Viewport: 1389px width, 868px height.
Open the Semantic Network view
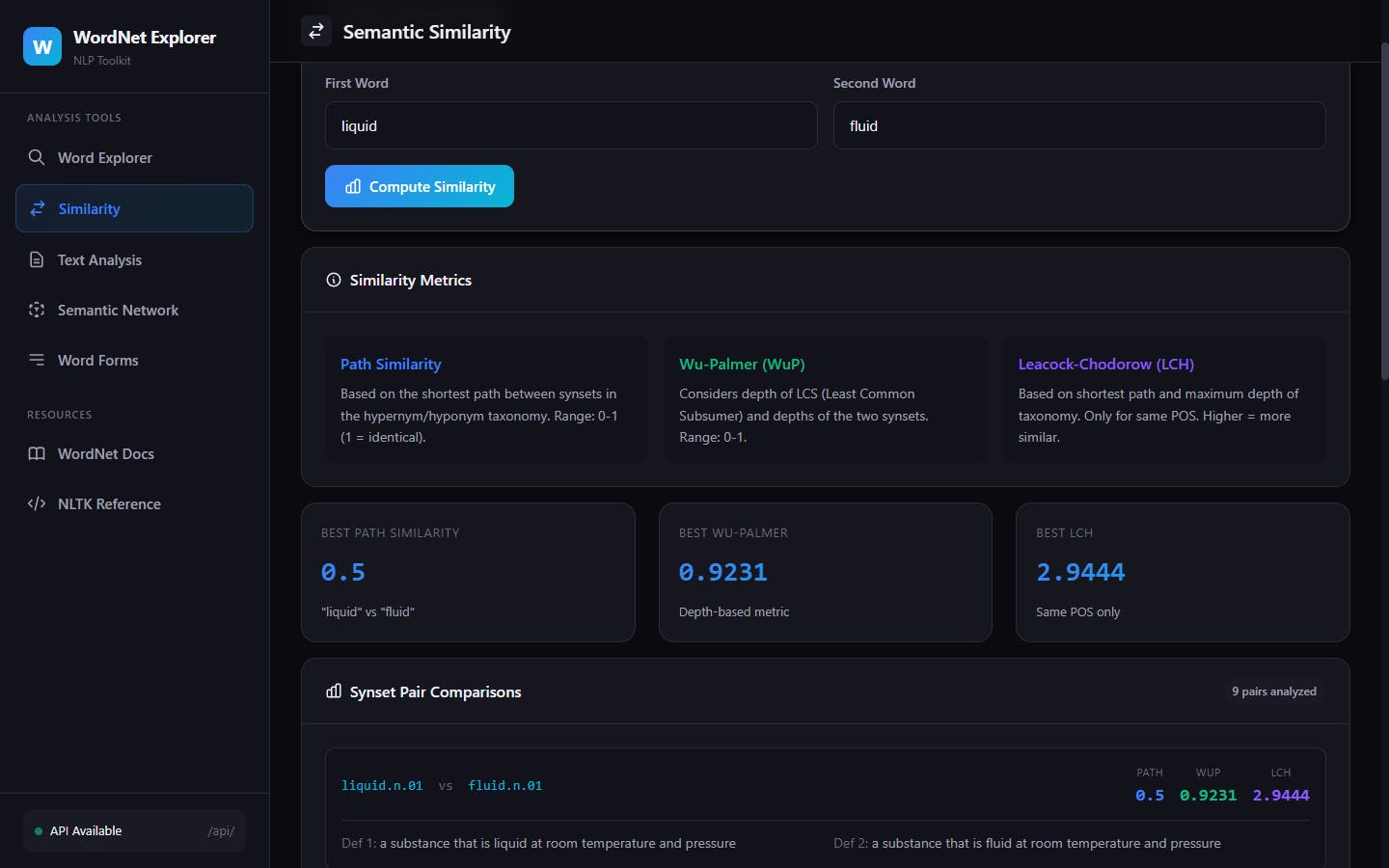[x=134, y=310]
